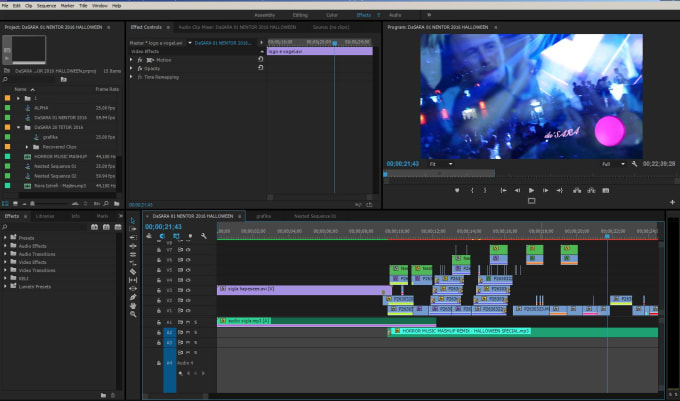Click the Lift button in Program Monitor

[577, 190]
